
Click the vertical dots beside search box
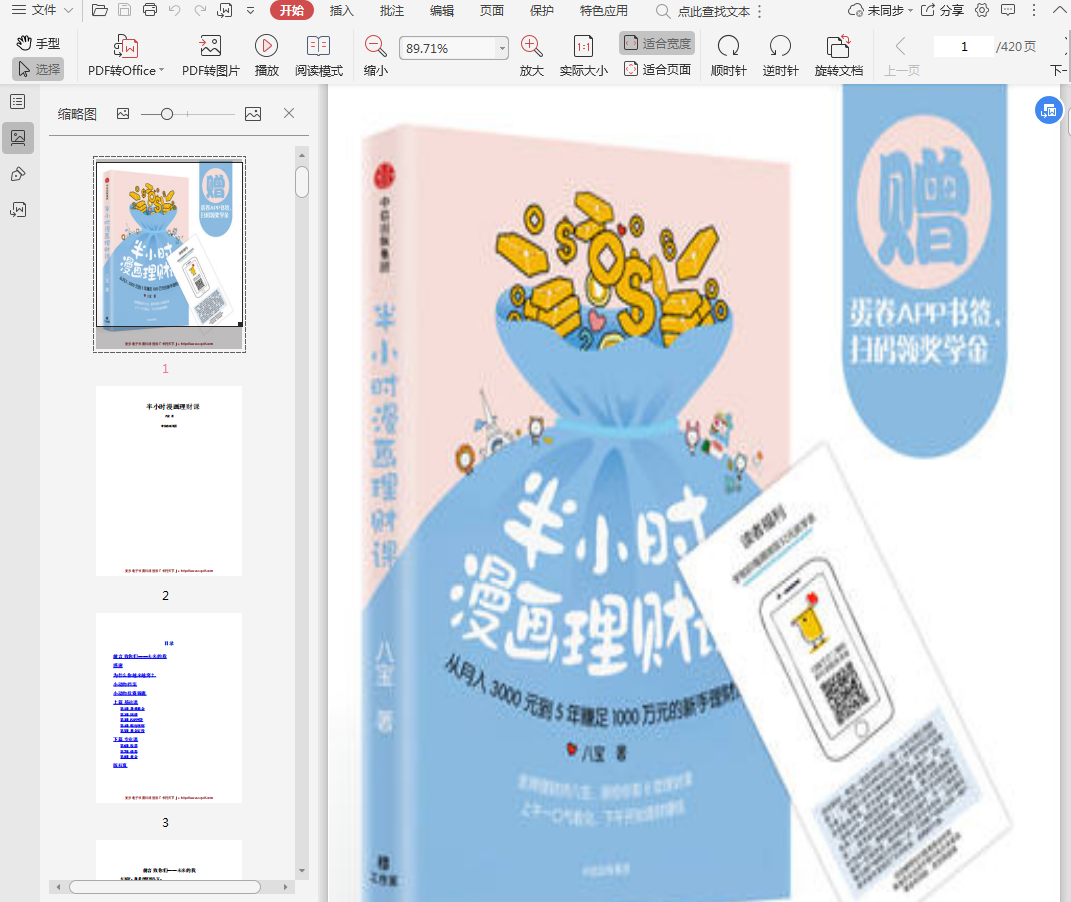click(760, 11)
